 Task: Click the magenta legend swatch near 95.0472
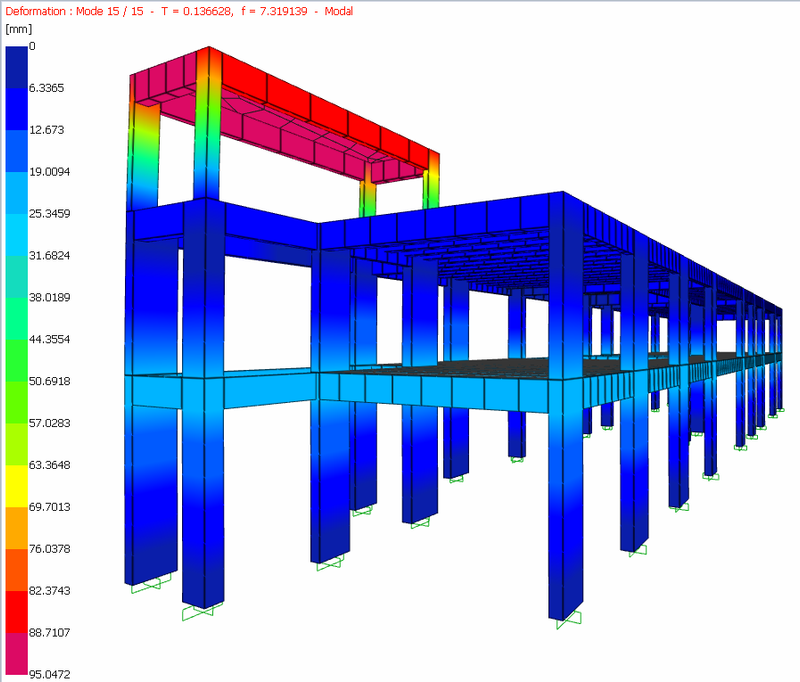pos(16,654)
